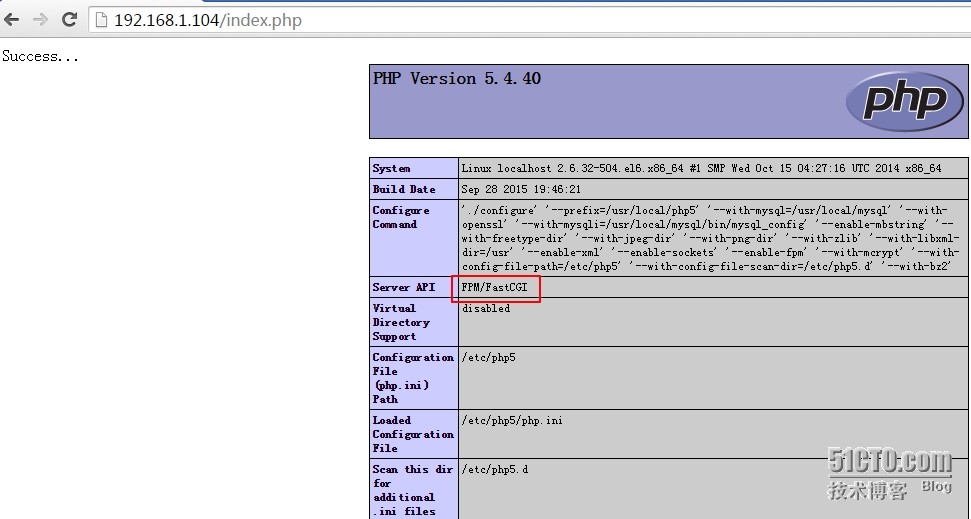Click the 'Virtual Directory Support' label
The width and height of the screenshot is (971, 519).
(x=401, y=322)
